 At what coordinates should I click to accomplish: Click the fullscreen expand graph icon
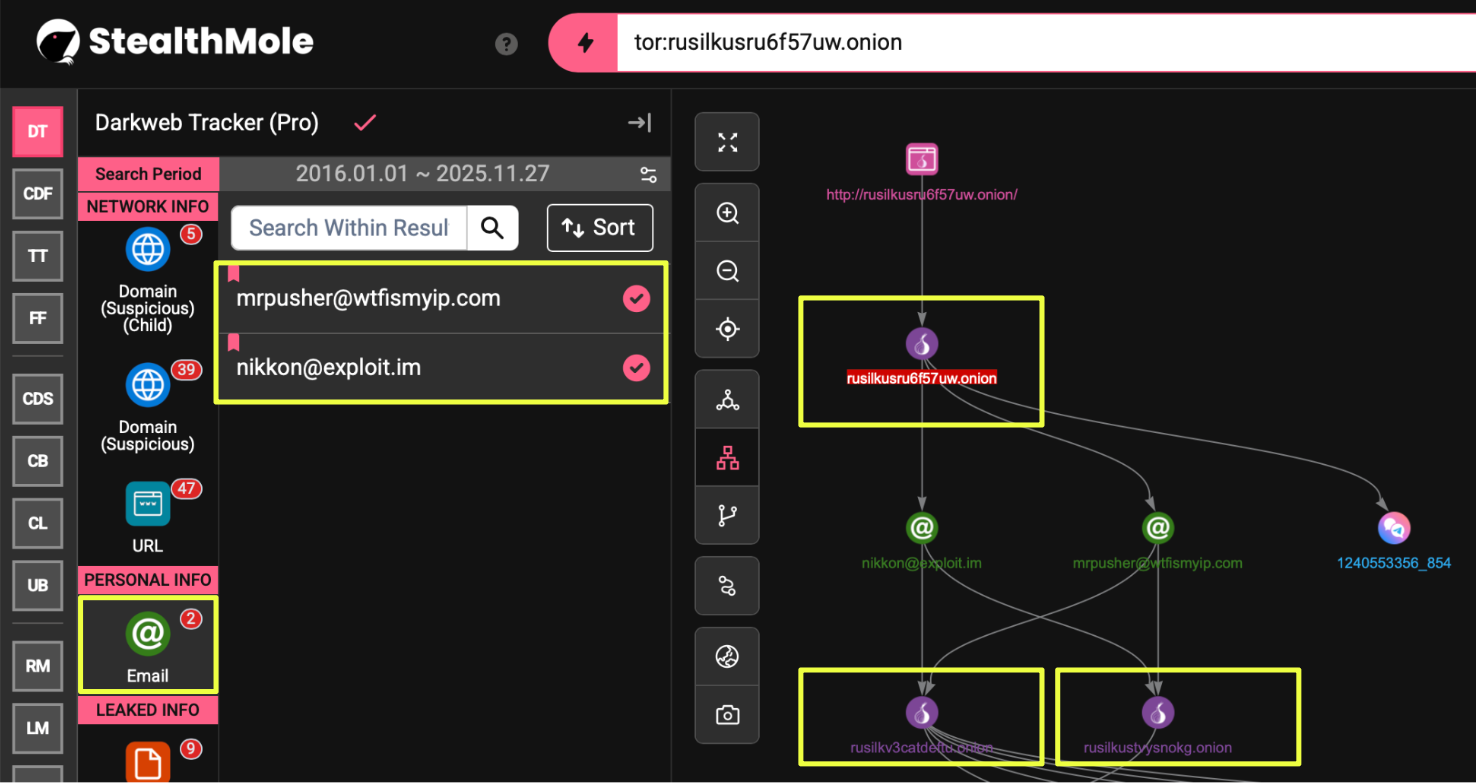(727, 142)
